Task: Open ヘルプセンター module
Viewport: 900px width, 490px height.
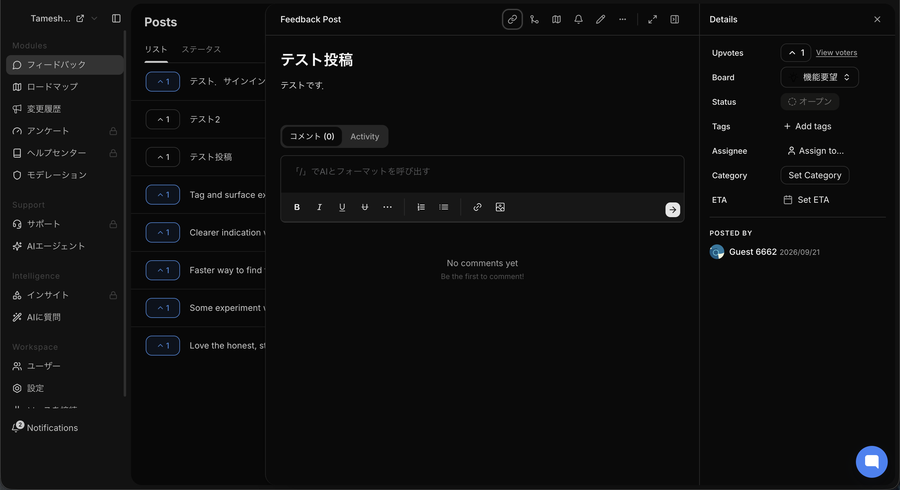Action: coord(65,153)
